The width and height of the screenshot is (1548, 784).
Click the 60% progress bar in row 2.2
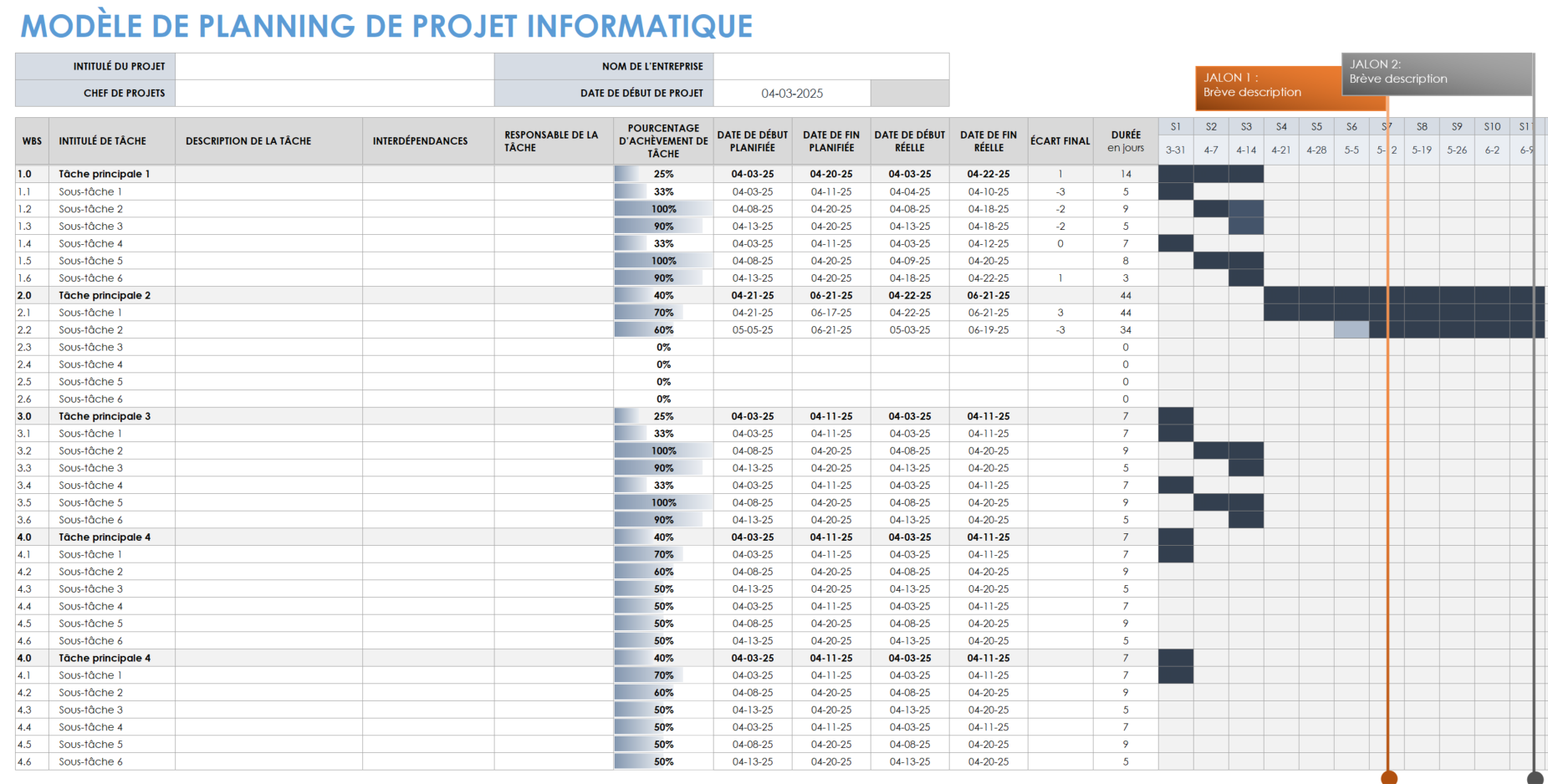(x=663, y=330)
